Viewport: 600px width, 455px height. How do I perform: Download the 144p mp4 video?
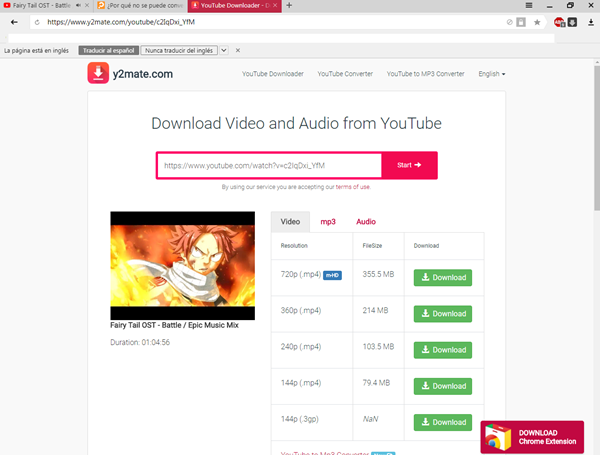click(x=443, y=386)
